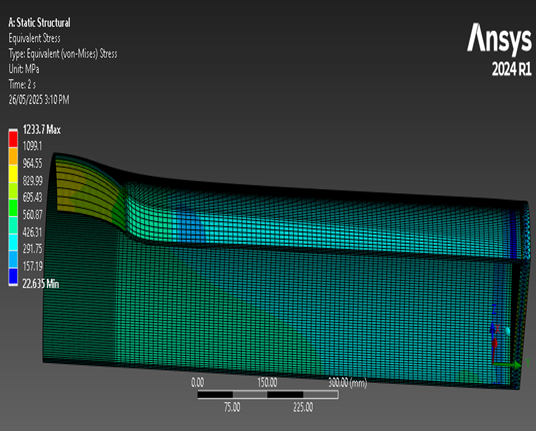Select the 22.635 Min legend value
The height and width of the screenshot is (431, 536).
click(x=41, y=284)
